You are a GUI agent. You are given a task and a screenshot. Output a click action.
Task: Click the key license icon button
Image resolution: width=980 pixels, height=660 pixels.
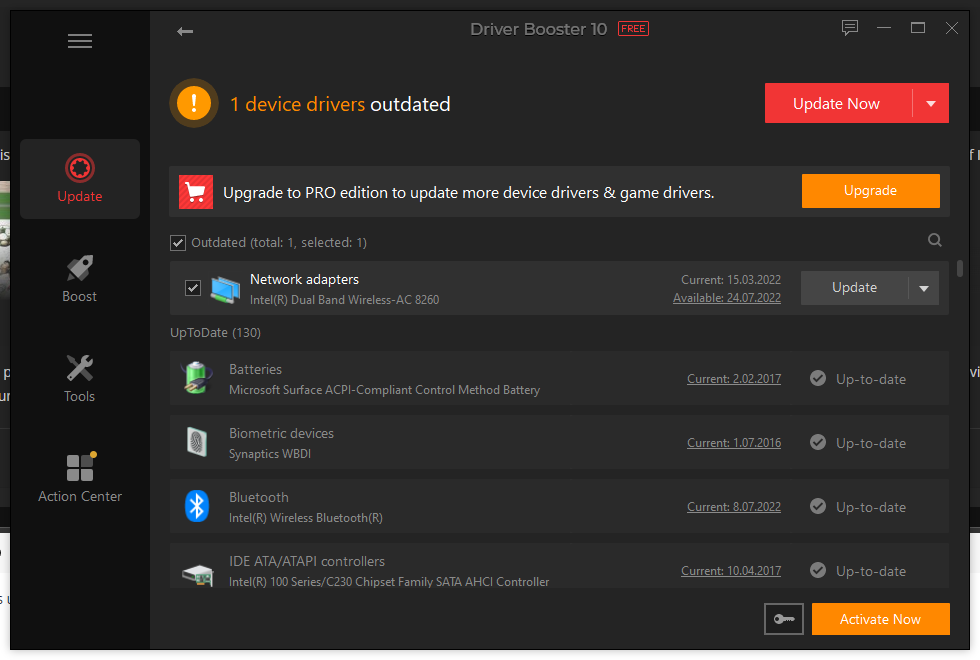pos(784,619)
